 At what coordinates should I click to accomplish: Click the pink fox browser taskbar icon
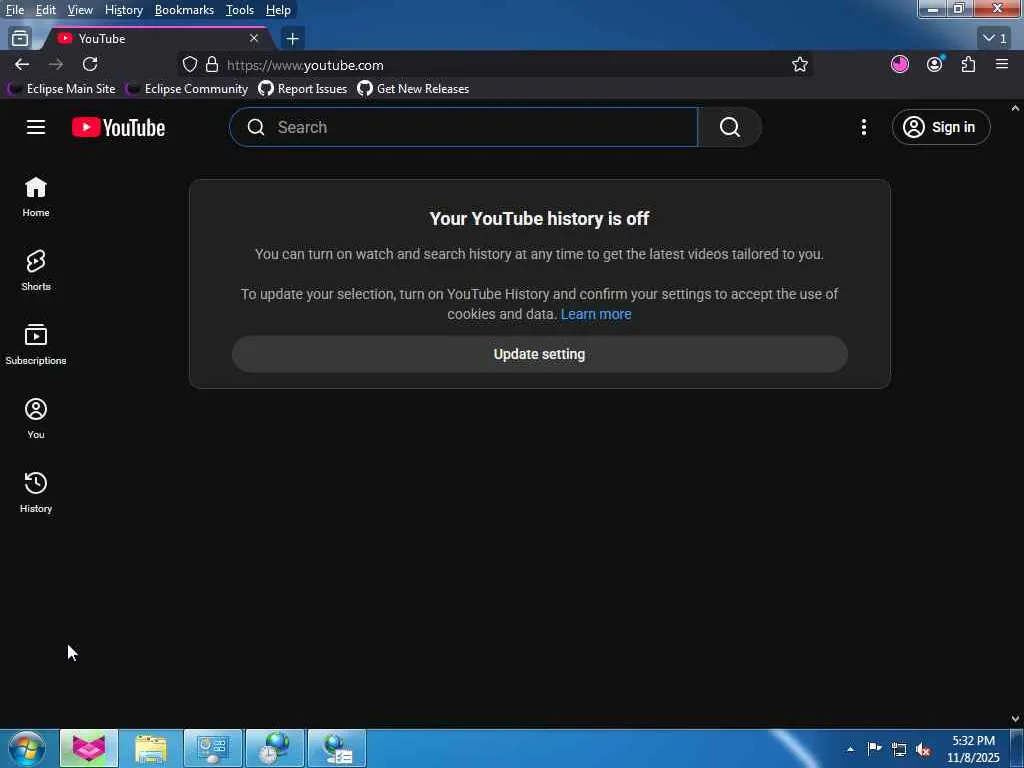[x=89, y=748]
